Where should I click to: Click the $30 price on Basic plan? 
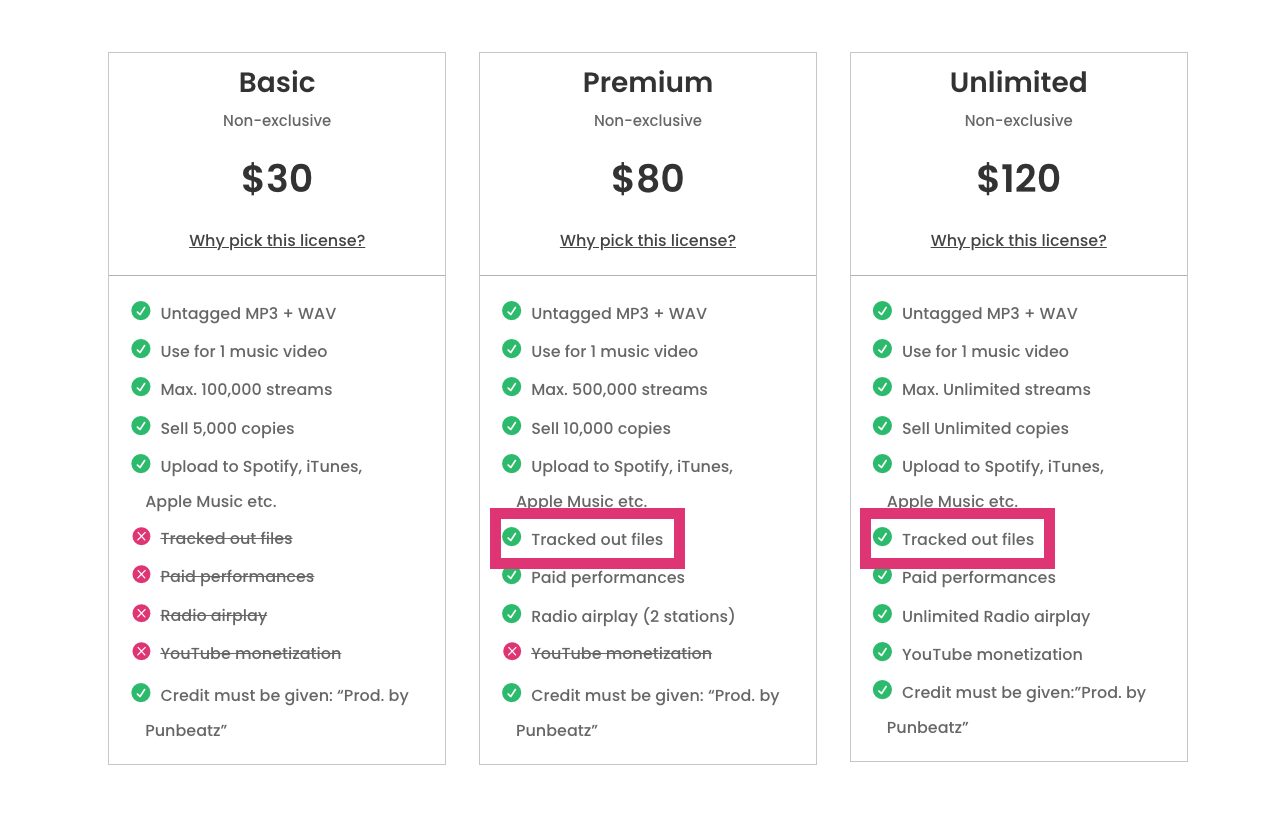pos(277,179)
